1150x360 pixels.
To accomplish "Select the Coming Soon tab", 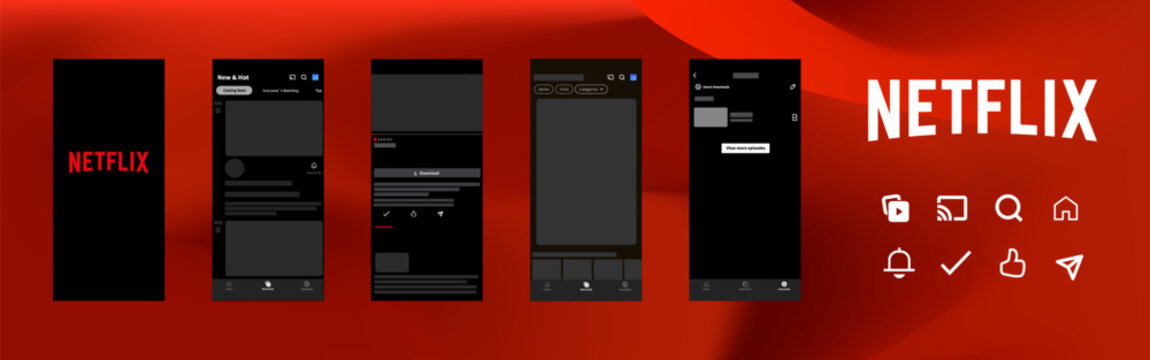I will 234,90.
